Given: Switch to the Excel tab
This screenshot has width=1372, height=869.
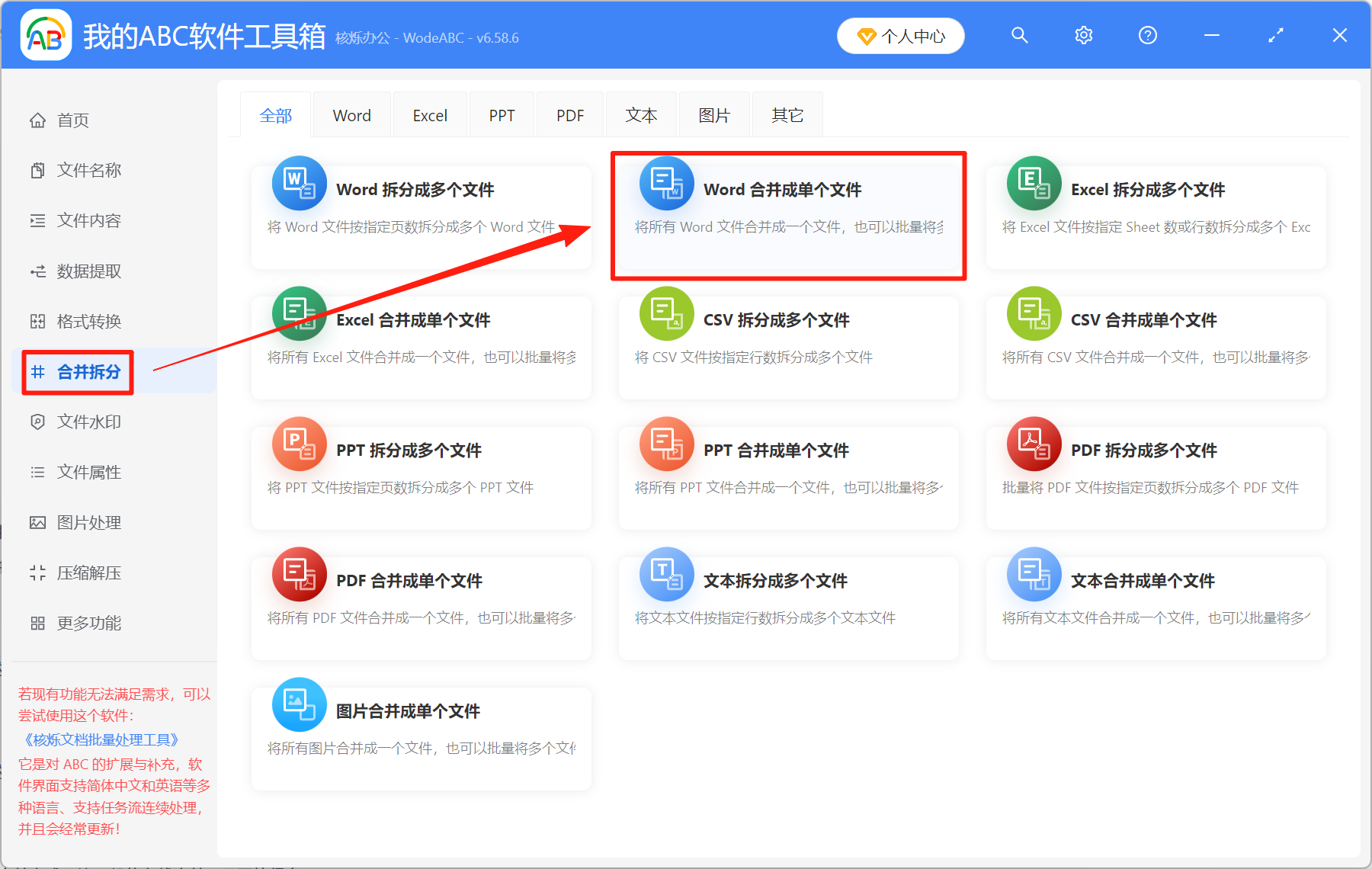Looking at the screenshot, I should point(429,114).
